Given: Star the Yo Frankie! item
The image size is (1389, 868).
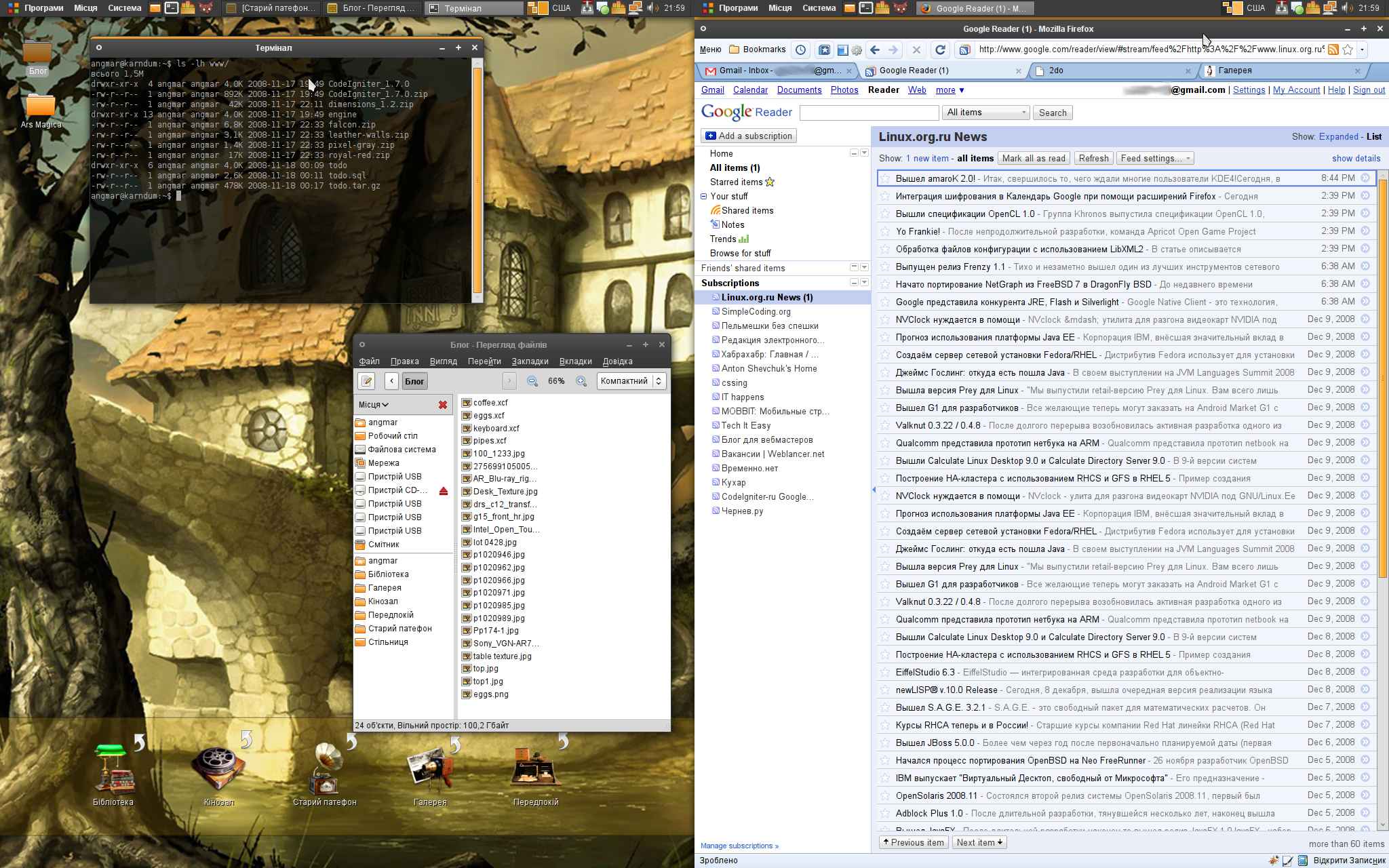Looking at the screenshot, I should tap(885, 231).
